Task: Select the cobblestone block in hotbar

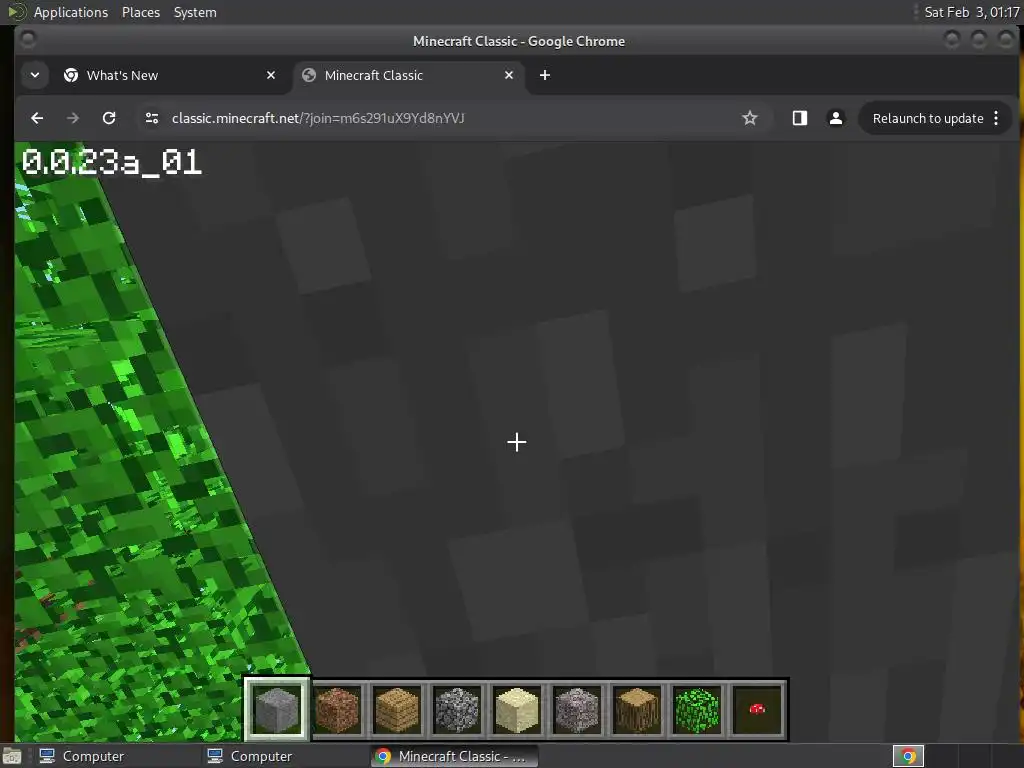Action: coord(457,709)
